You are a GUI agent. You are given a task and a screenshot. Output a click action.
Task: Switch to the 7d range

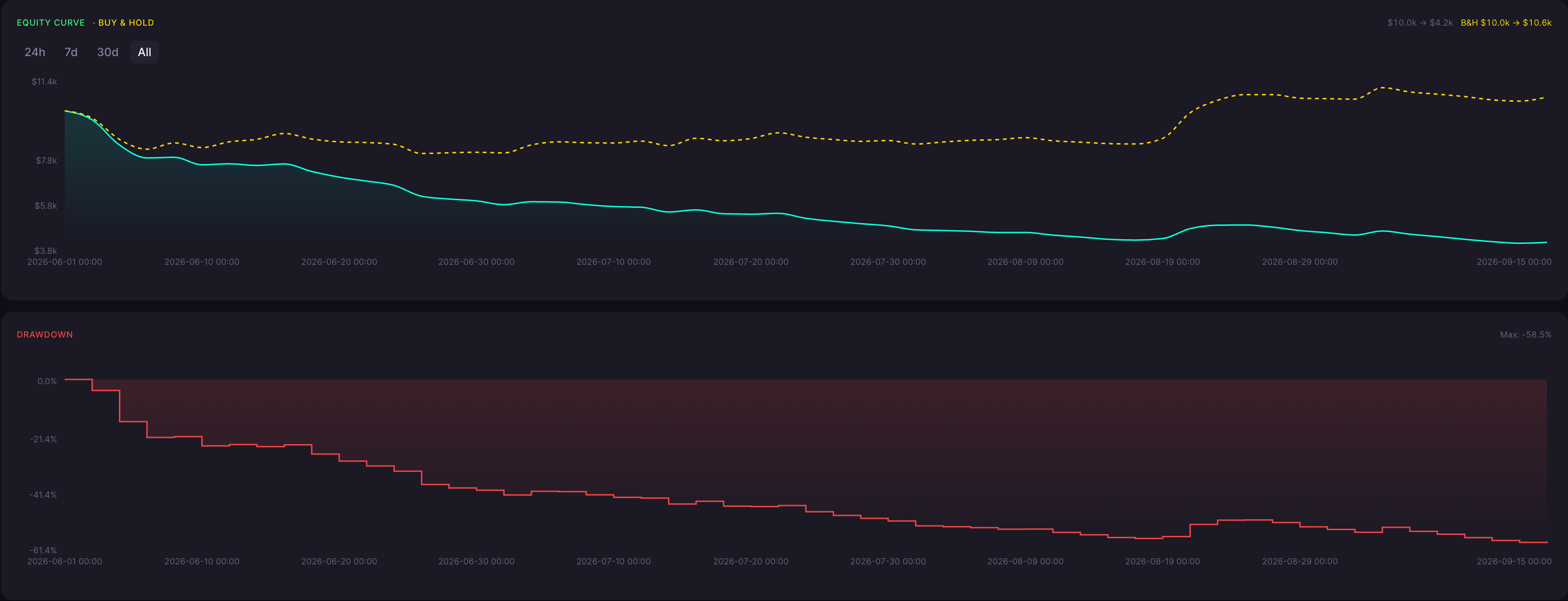click(x=70, y=52)
